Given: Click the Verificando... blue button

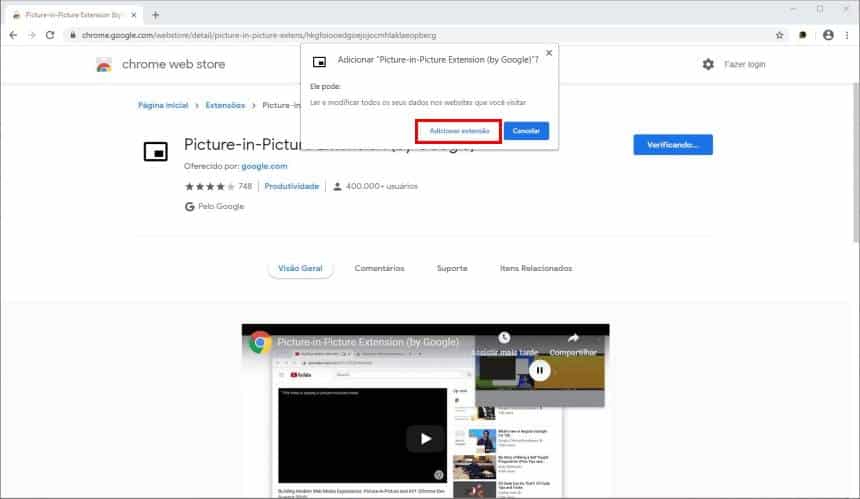Looking at the screenshot, I should pyautogui.click(x=673, y=145).
